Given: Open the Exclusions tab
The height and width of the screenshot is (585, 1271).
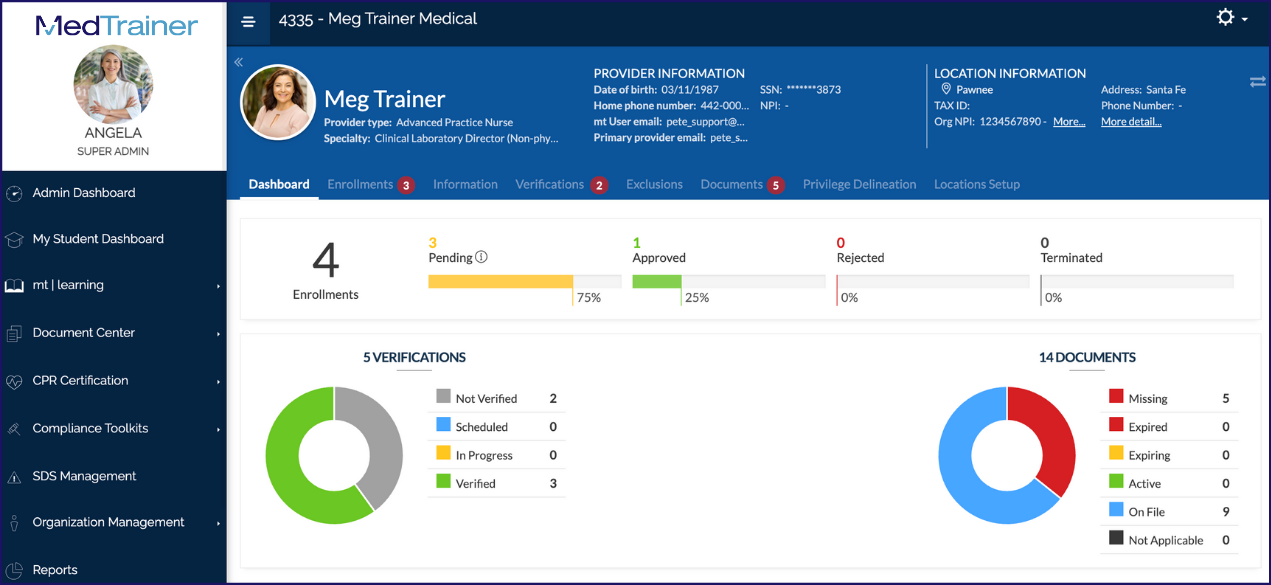Looking at the screenshot, I should point(654,184).
